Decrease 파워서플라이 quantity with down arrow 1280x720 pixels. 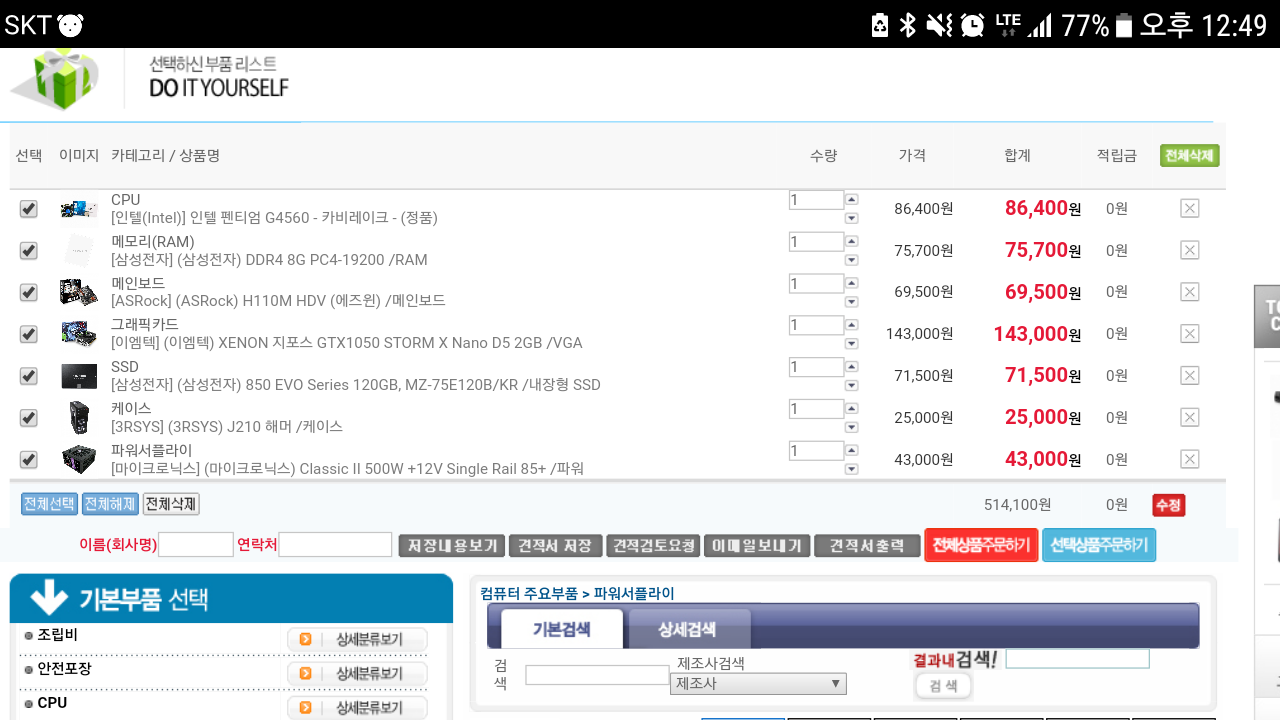click(x=852, y=469)
